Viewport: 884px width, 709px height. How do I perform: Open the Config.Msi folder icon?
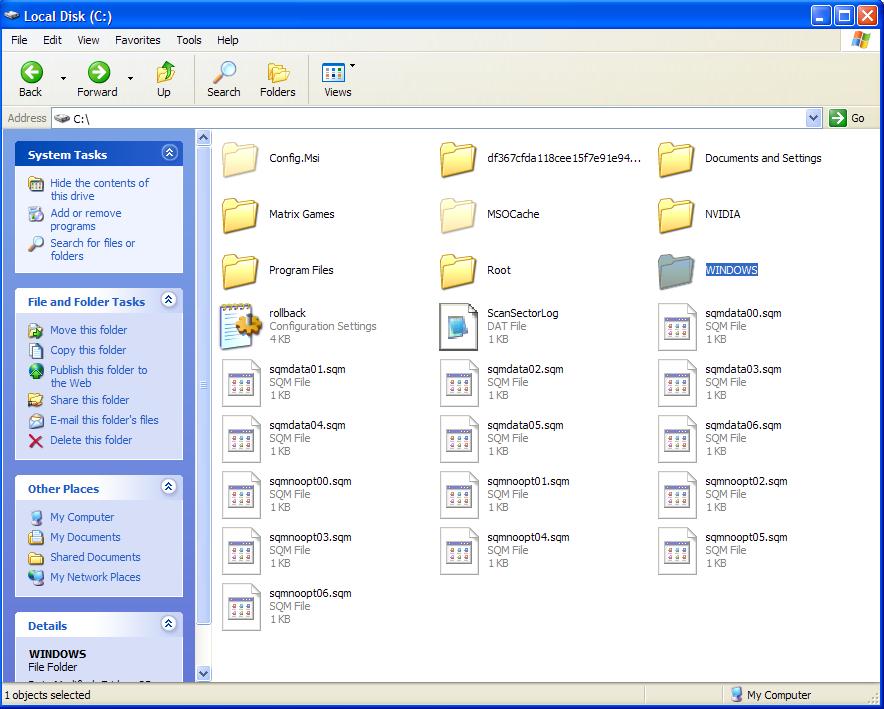pos(241,159)
